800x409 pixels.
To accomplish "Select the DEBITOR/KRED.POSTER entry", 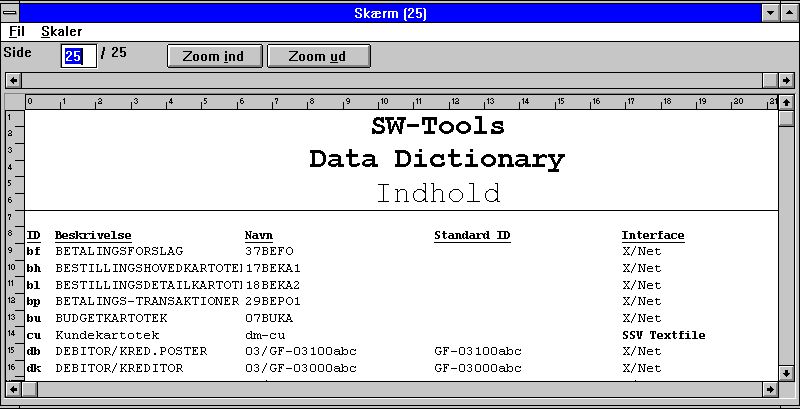I will (x=131, y=352).
